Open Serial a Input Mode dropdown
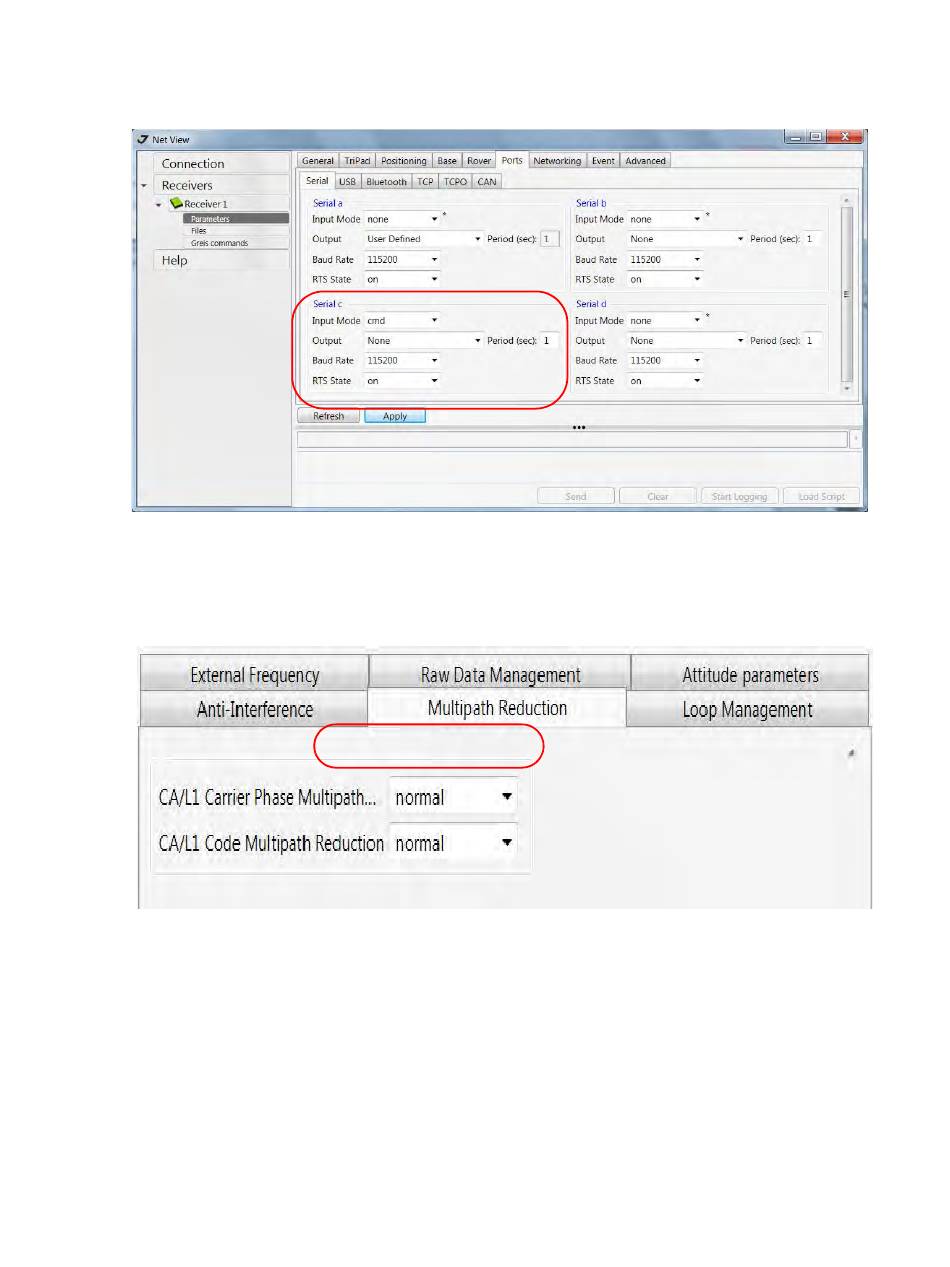 point(402,219)
